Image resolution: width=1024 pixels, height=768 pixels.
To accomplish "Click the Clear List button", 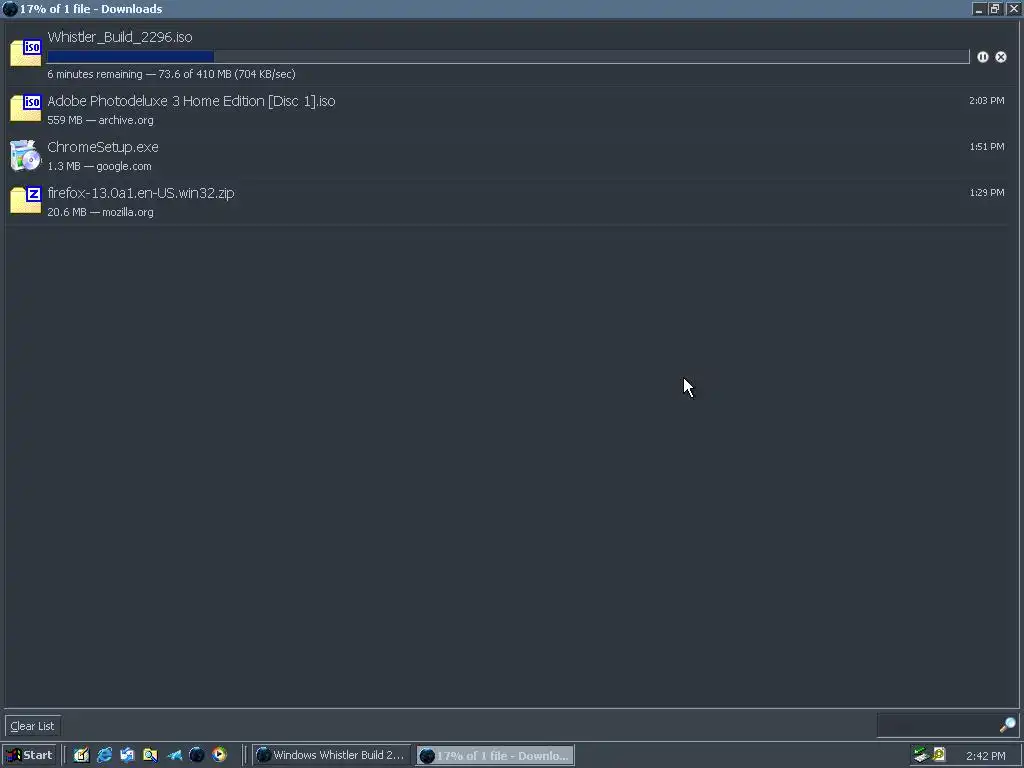I will coord(33,726).
